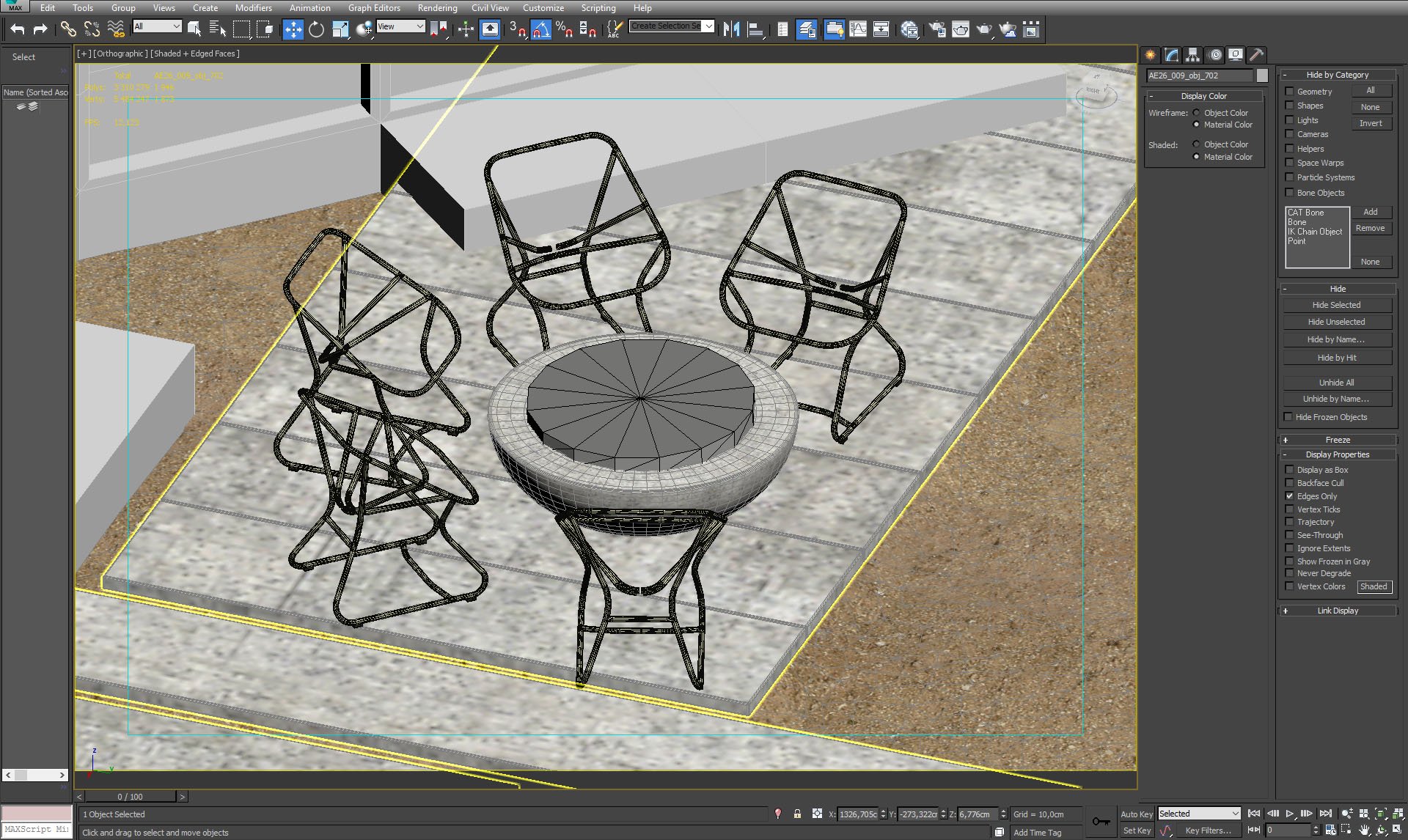Activate the Select and Move tool

pyautogui.click(x=293, y=29)
